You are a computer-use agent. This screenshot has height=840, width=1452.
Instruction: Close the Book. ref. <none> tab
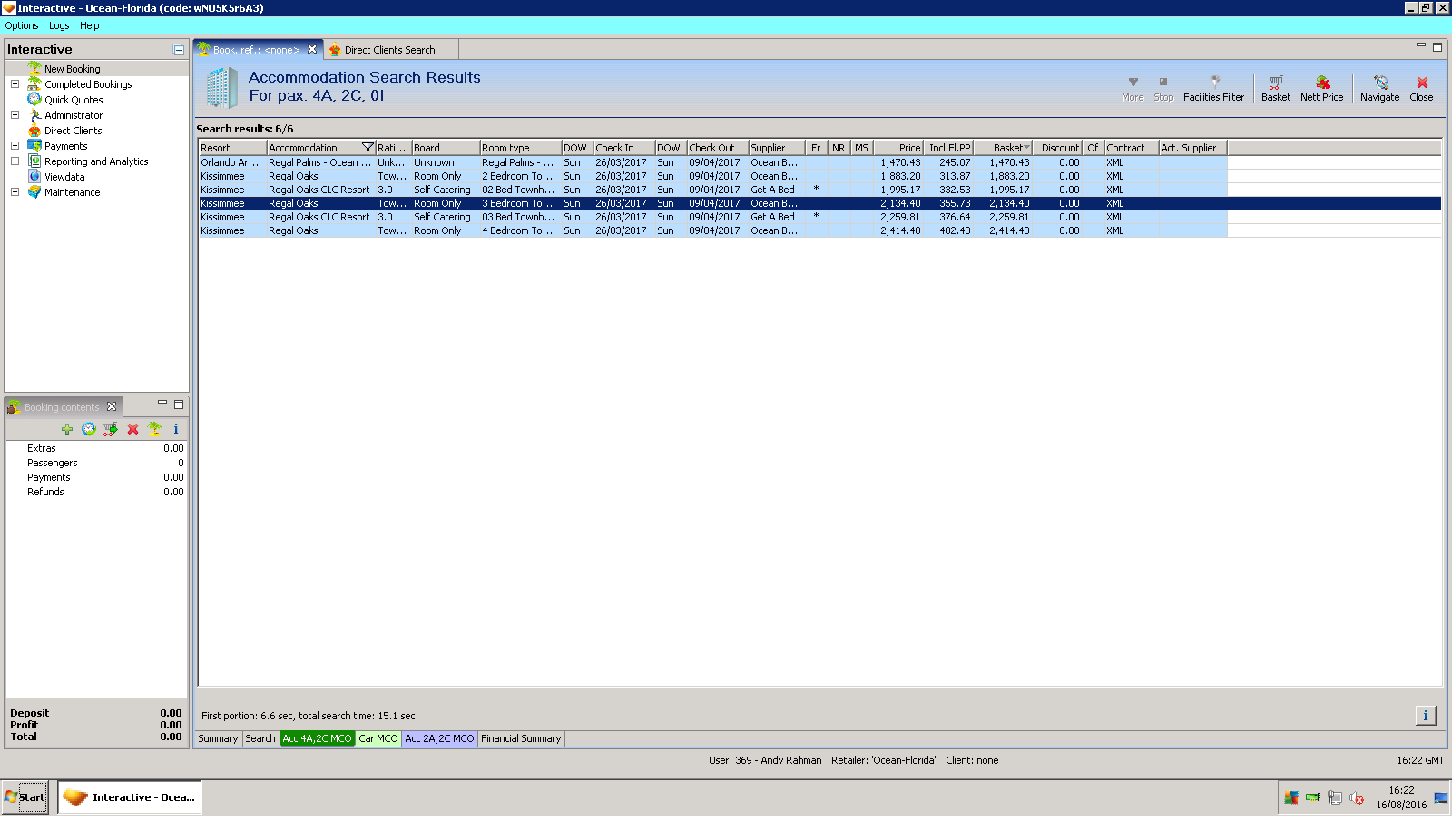tap(312, 50)
